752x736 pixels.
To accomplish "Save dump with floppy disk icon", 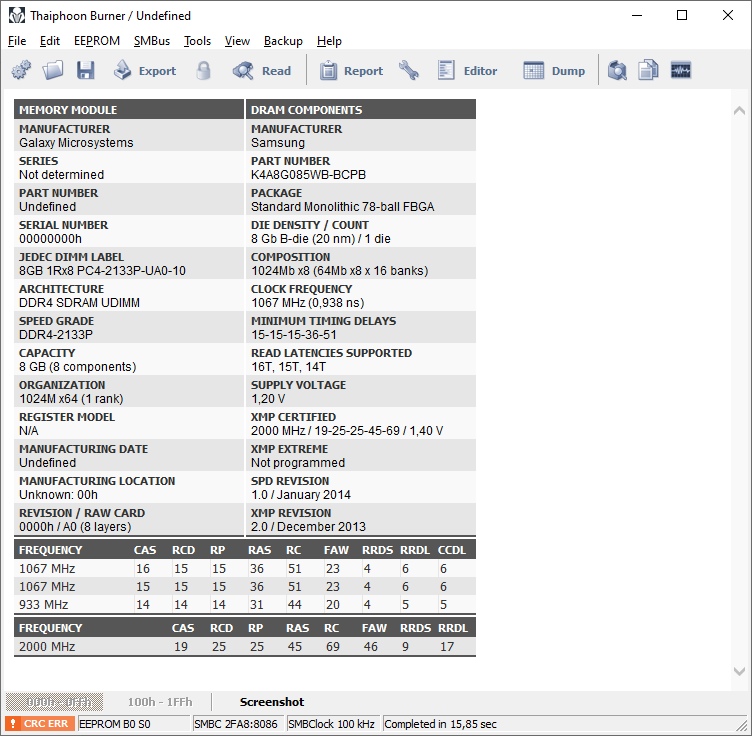I will pyautogui.click(x=85, y=70).
